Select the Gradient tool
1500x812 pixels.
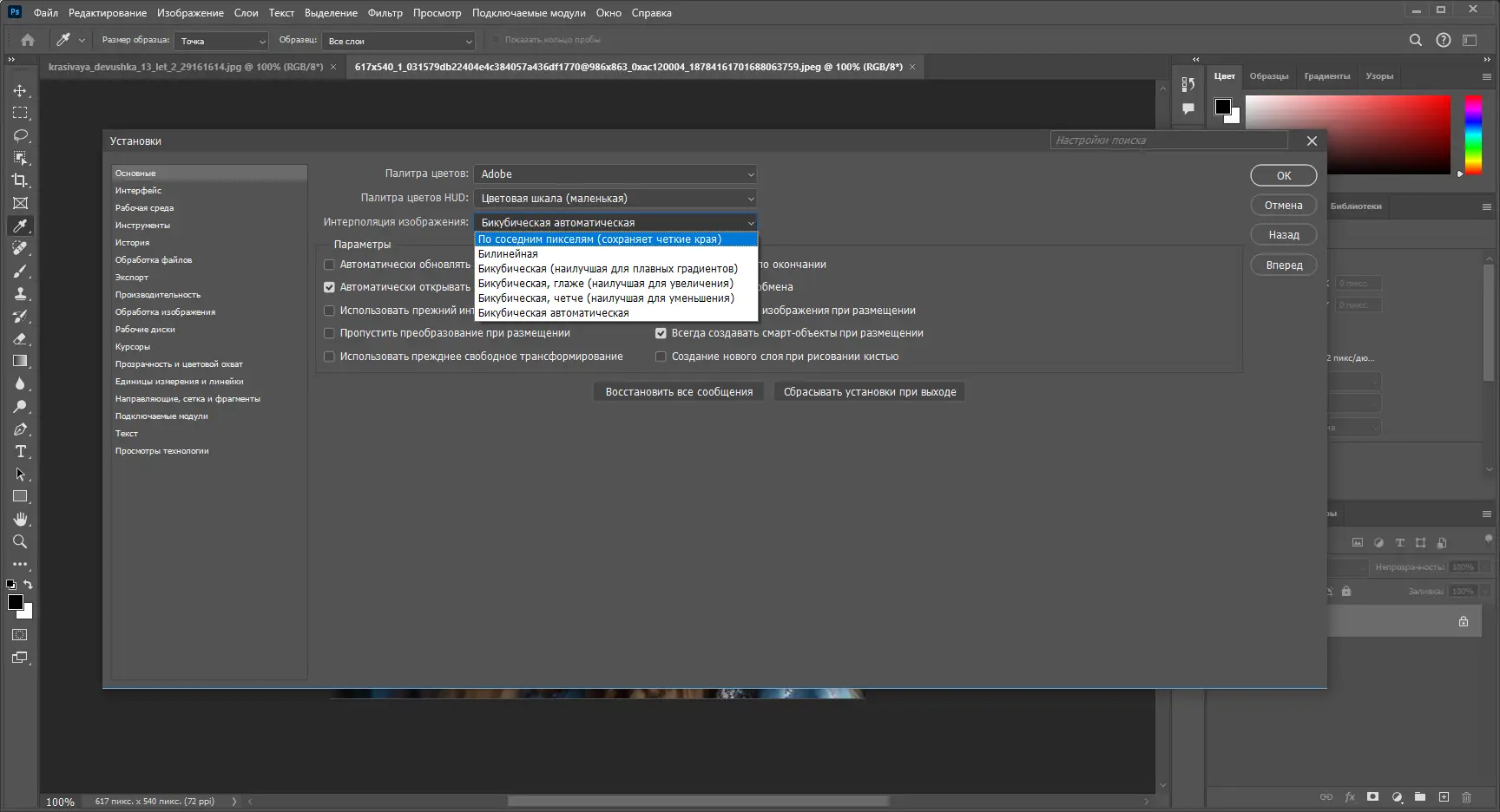(x=20, y=361)
